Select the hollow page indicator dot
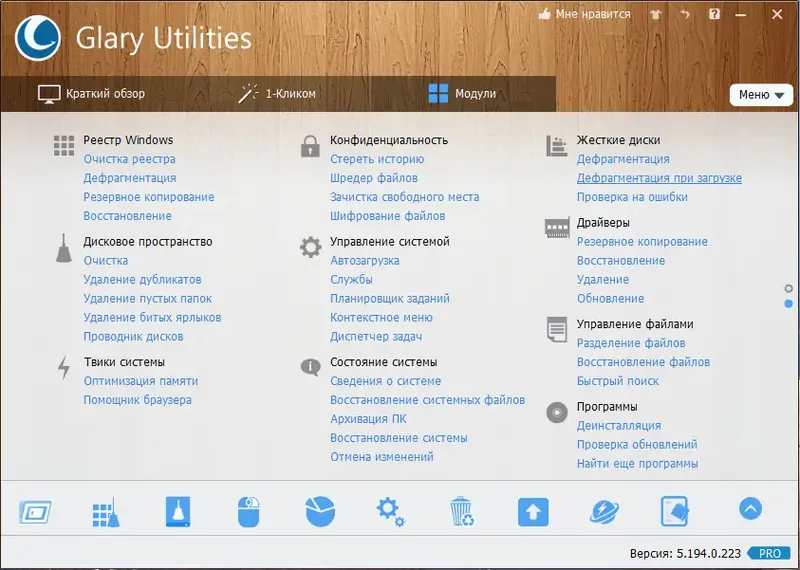The height and width of the screenshot is (570, 800). [789, 289]
